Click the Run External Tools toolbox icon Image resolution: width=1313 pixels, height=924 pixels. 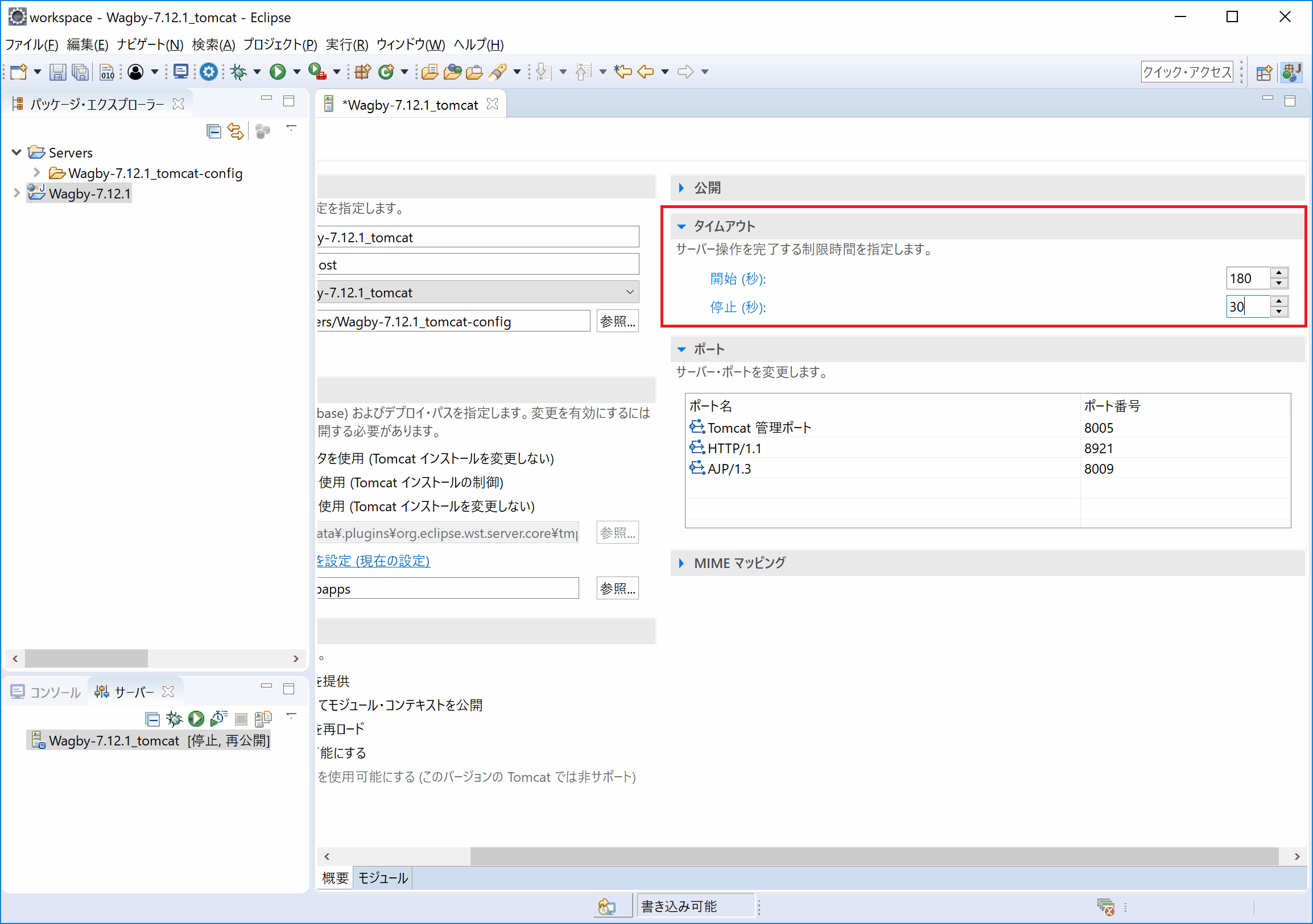pos(317,72)
